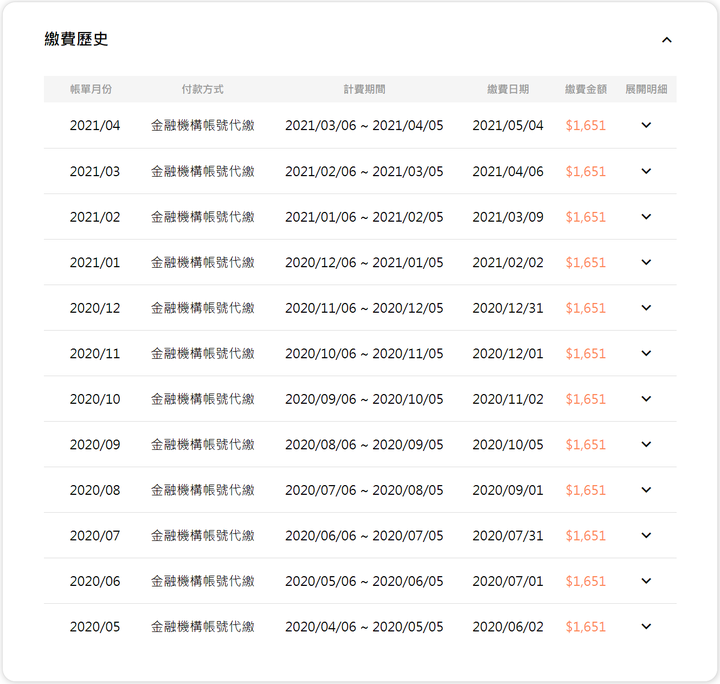720x684 pixels.
Task: Click the 繳費日期 column header
Action: point(508,89)
